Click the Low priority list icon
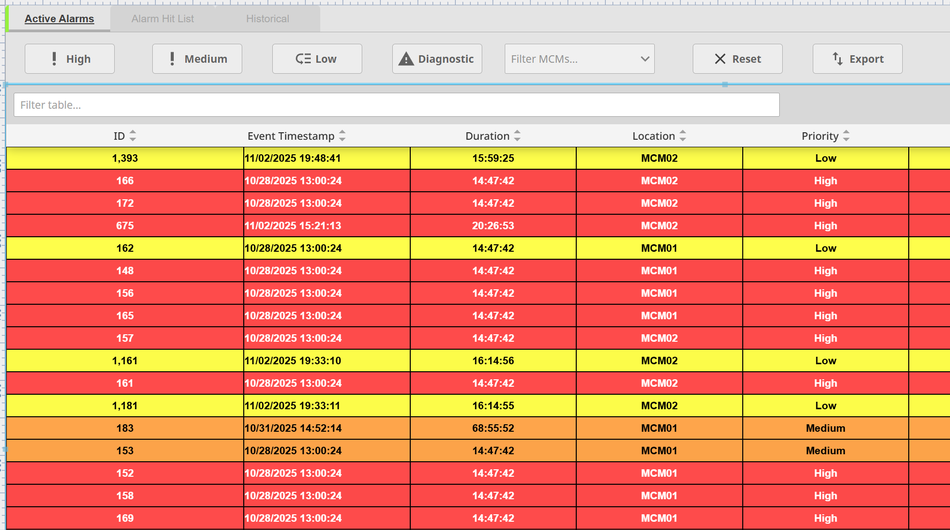This screenshot has height=530, width=950. tap(303, 59)
